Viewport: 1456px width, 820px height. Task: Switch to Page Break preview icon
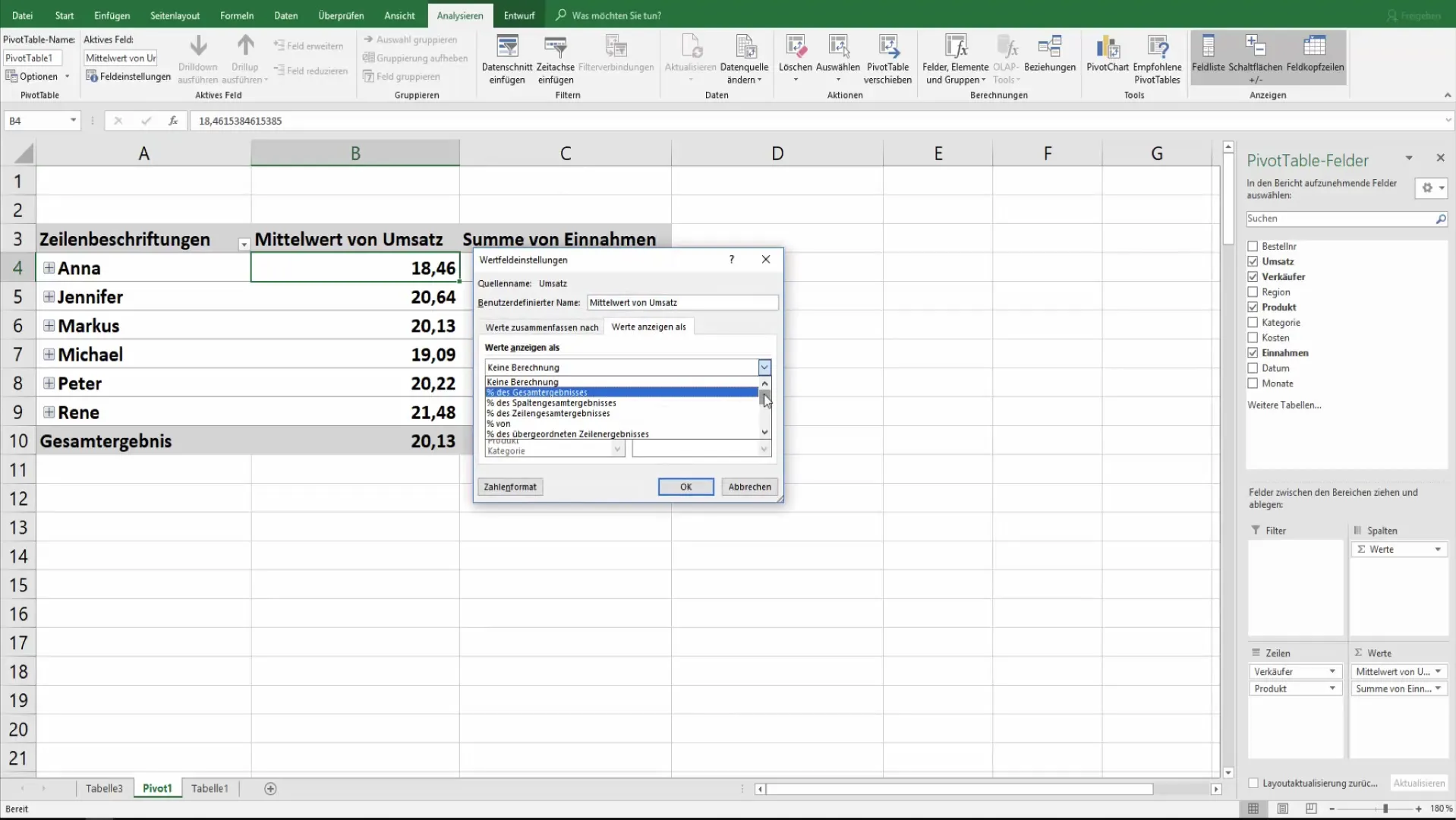1311,809
